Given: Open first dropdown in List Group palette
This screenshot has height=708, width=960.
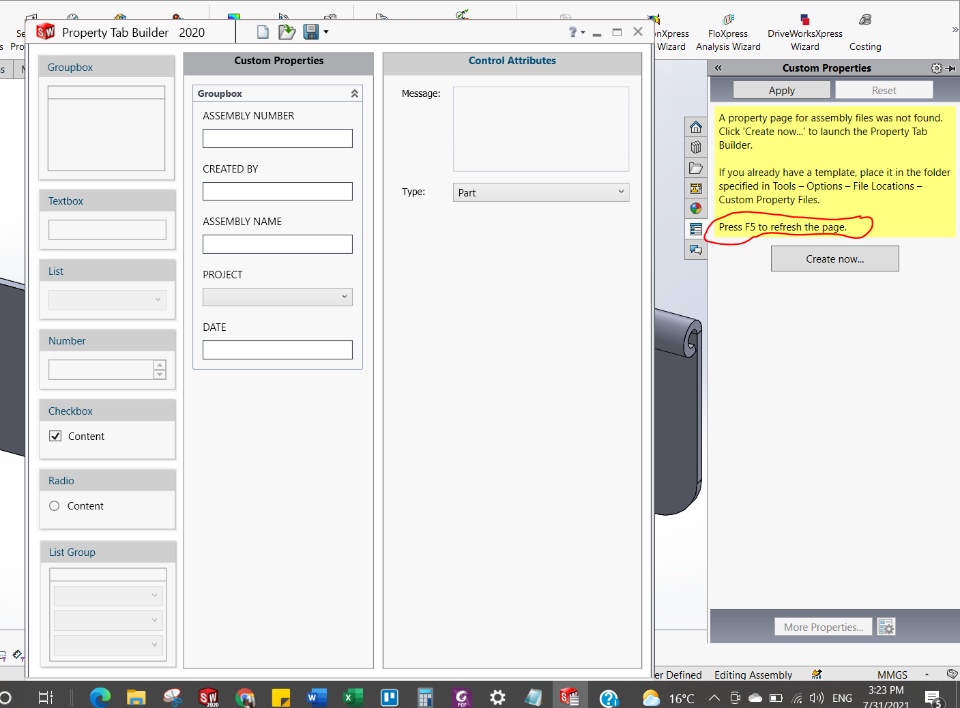Looking at the screenshot, I should click(x=108, y=595).
